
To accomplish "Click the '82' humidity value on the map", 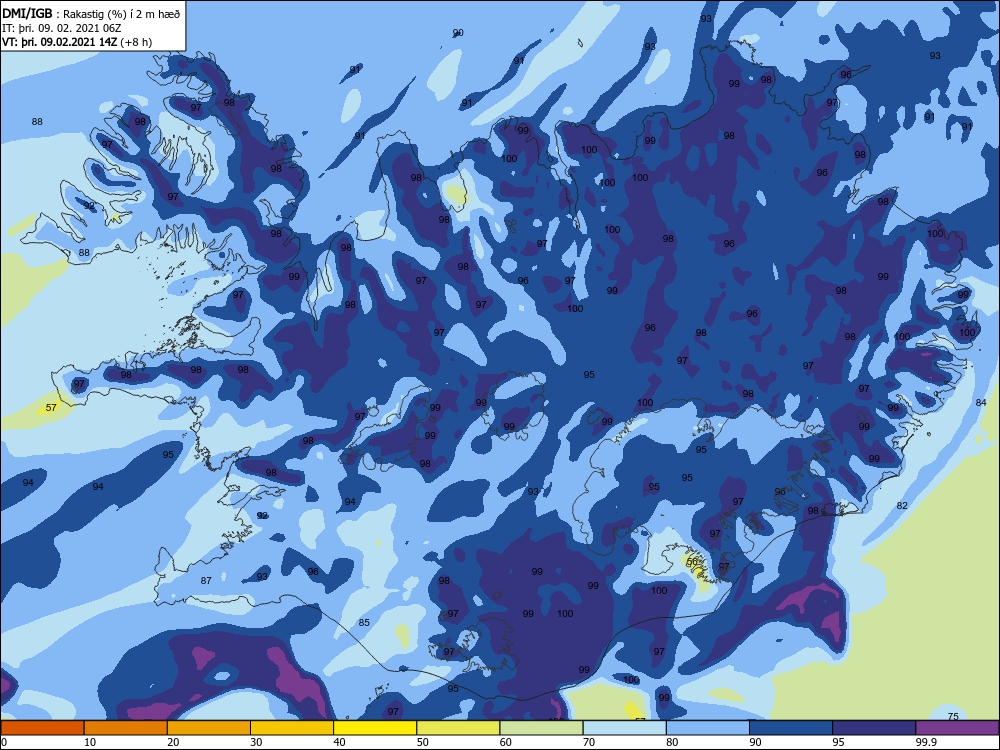I will 902,506.
